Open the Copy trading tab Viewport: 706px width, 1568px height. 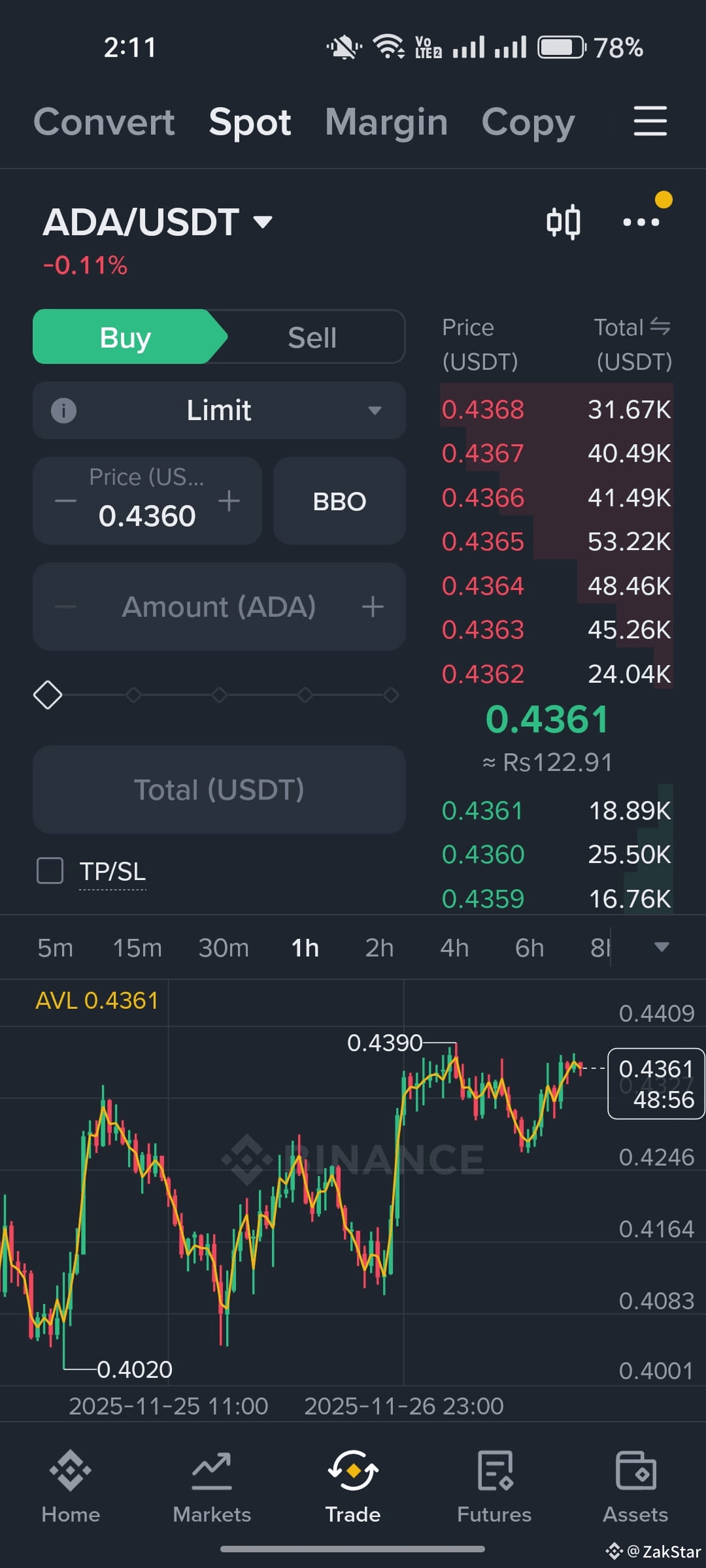528,122
